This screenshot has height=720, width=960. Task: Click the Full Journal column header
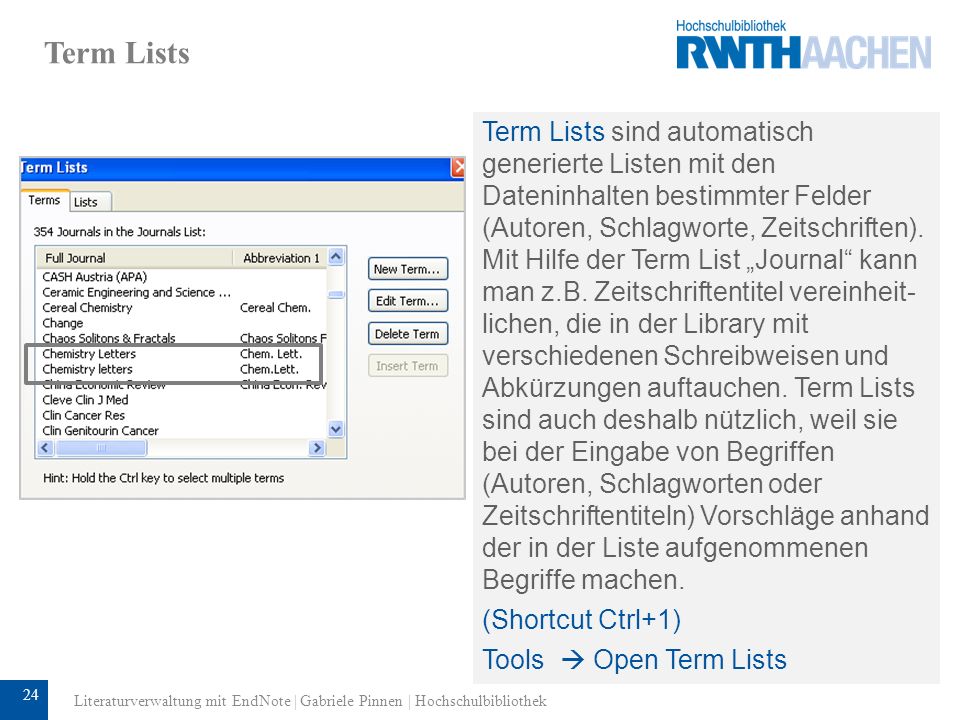coord(135,258)
